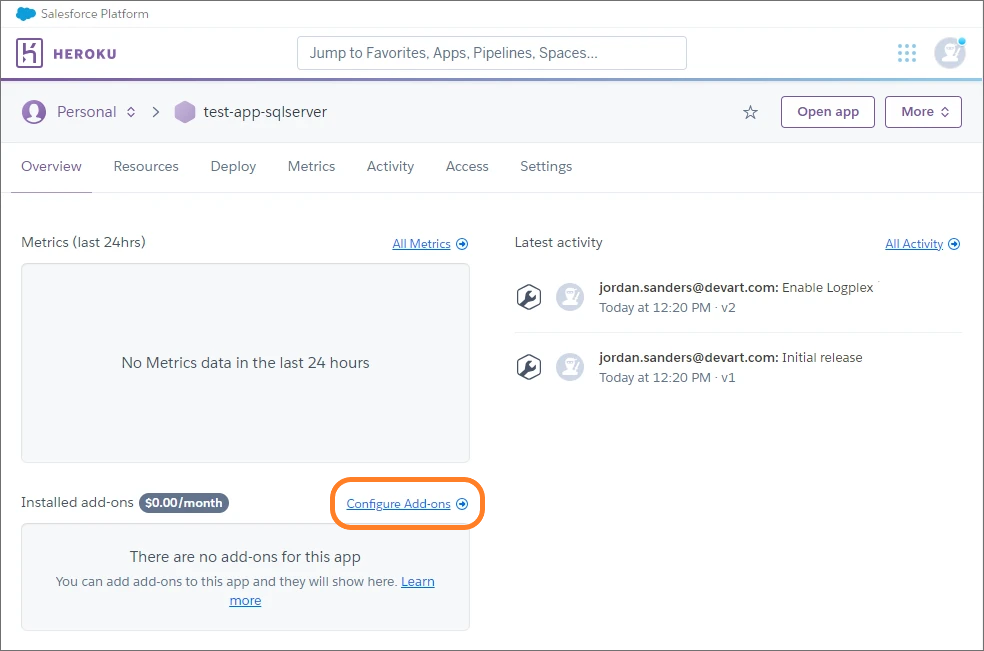Image resolution: width=984 pixels, height=651 pixels.
Task: Focus the Jump to Favorites search field
Action: click(x=492, y=53)
